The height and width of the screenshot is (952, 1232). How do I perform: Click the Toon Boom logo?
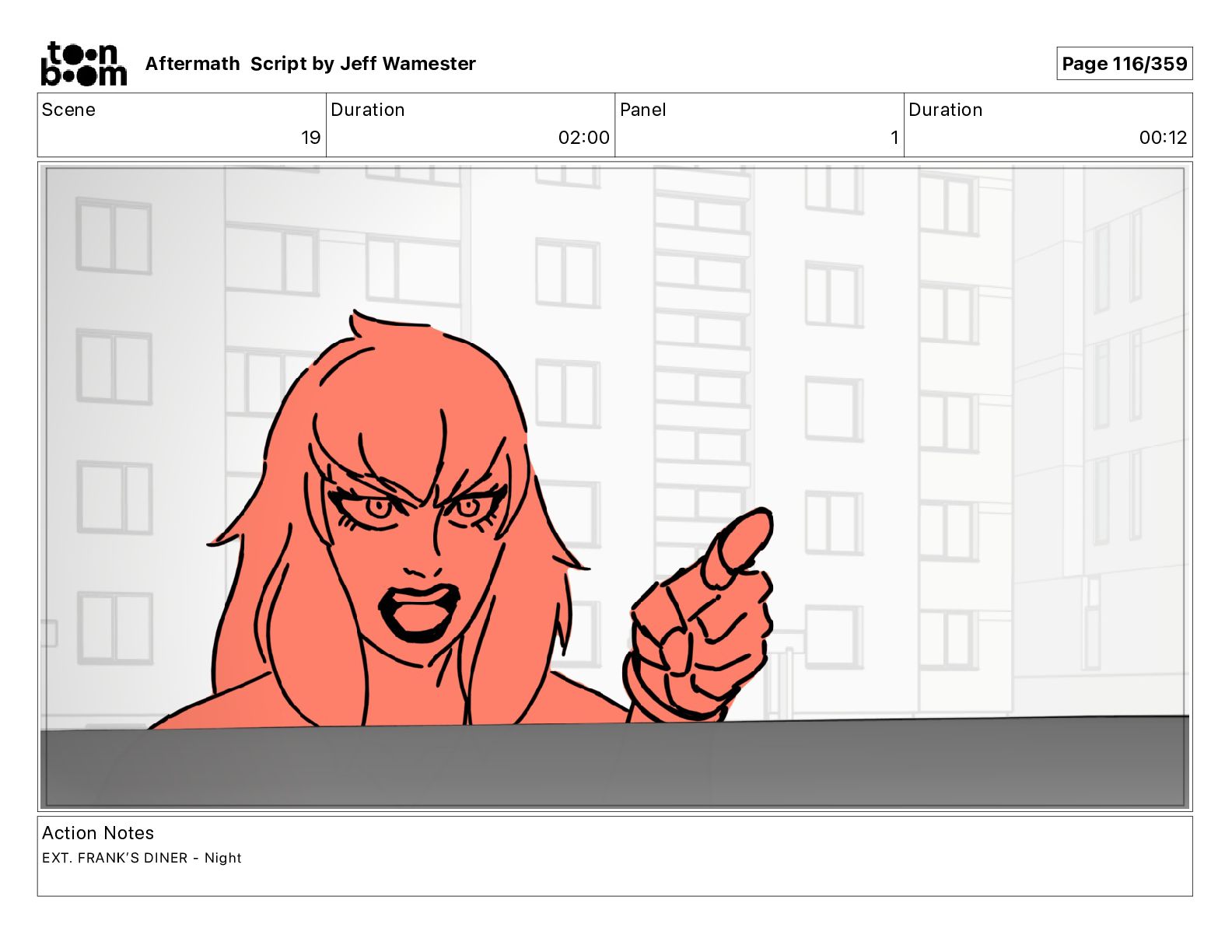(x=83, y=64)
